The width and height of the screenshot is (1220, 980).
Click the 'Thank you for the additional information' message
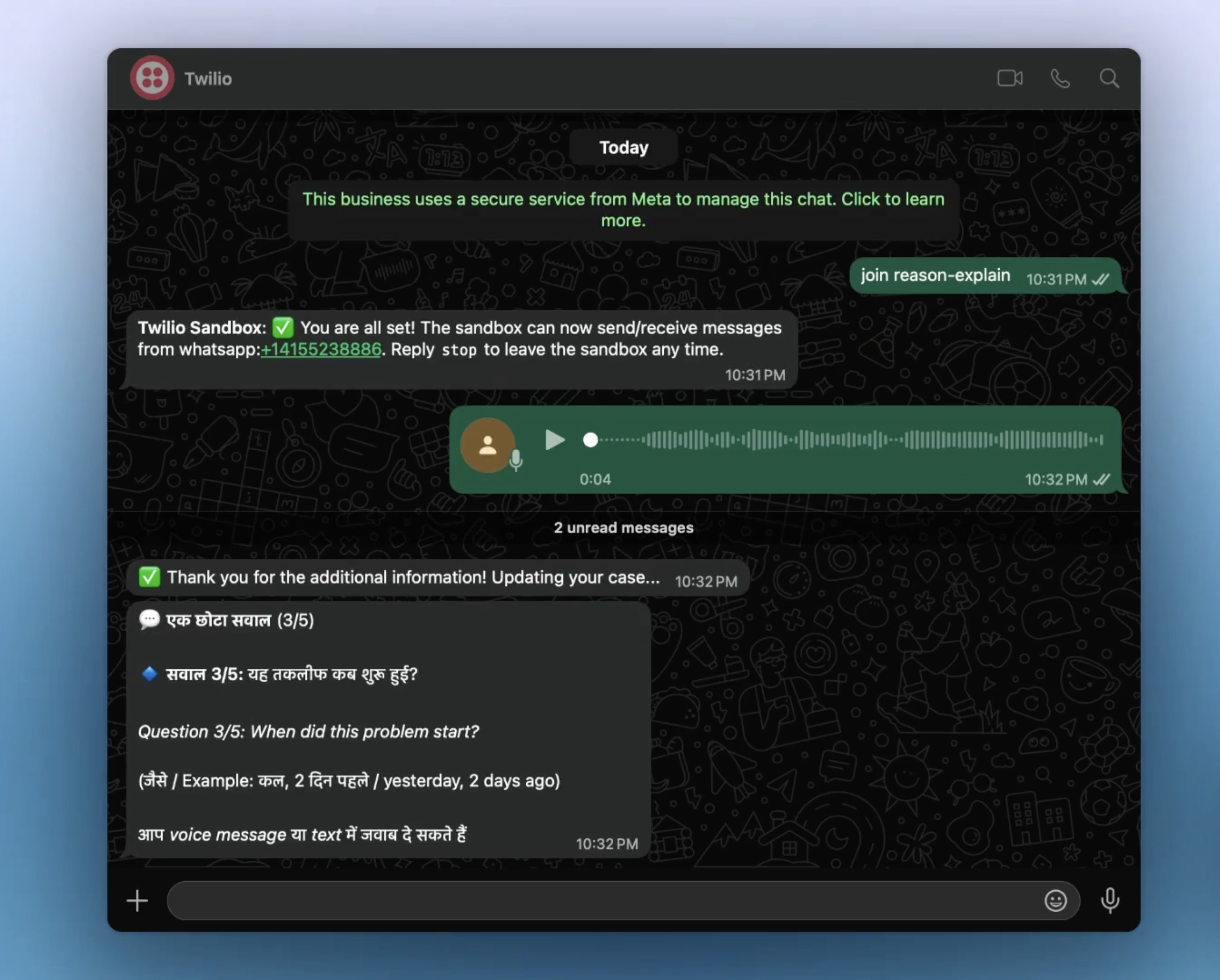(x=413, y=578)
